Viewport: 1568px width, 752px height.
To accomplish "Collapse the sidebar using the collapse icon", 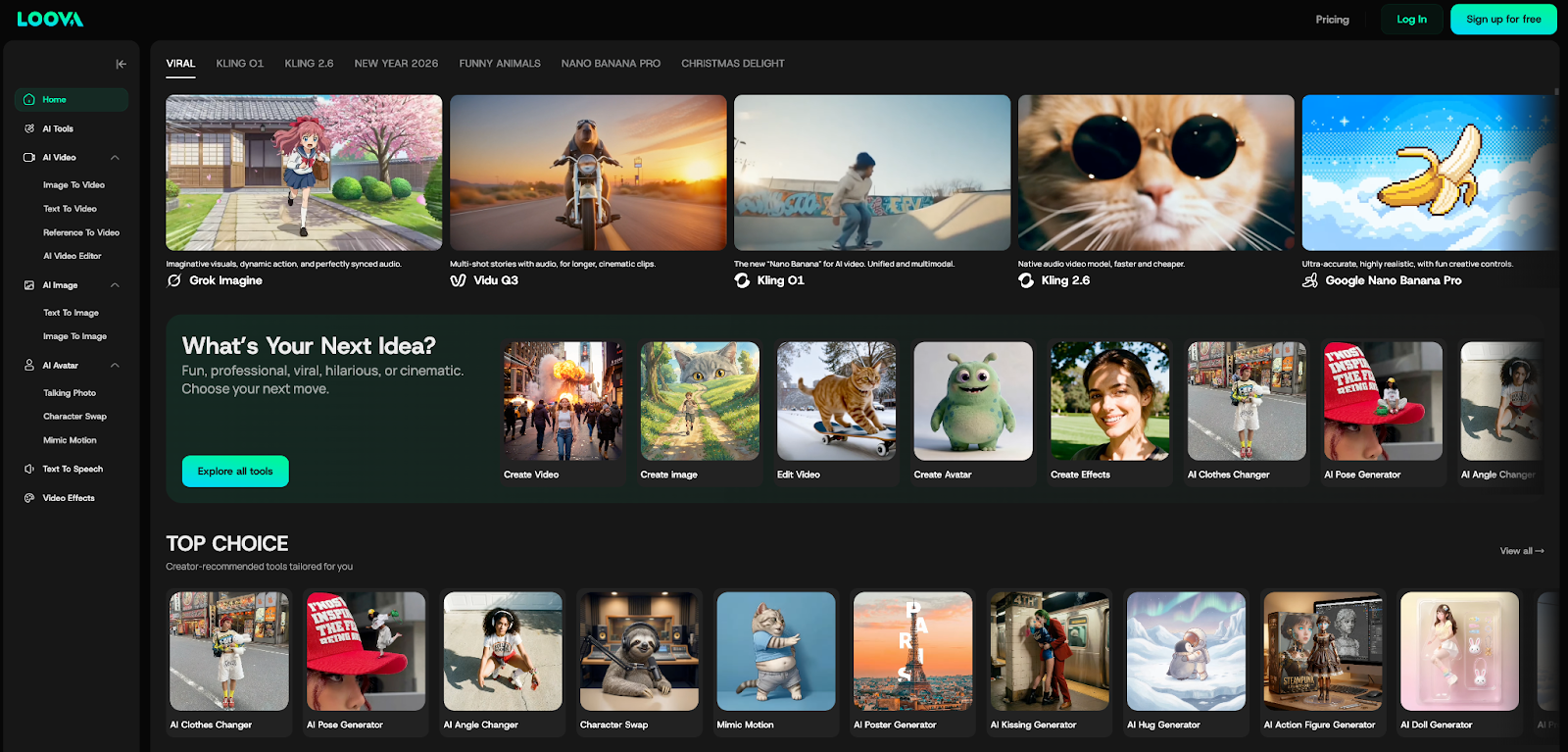I will 121,64.
